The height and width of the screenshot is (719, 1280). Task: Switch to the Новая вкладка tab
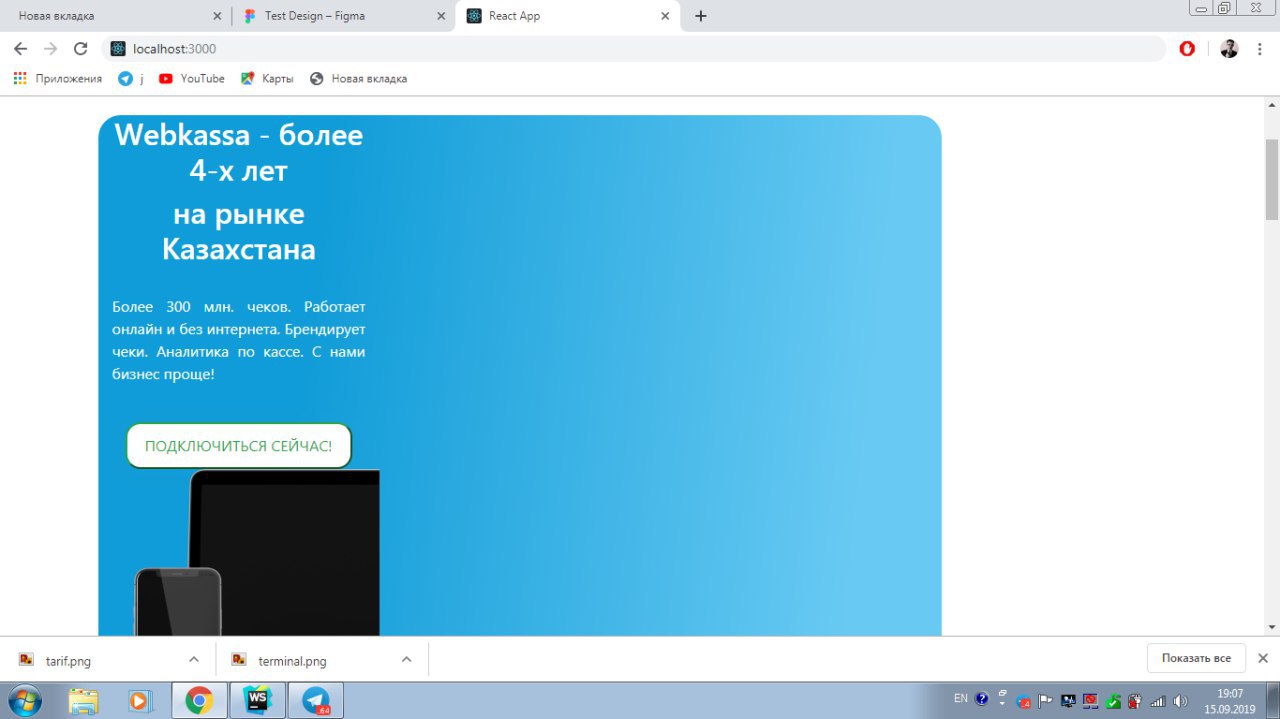(x=115, y=16)
